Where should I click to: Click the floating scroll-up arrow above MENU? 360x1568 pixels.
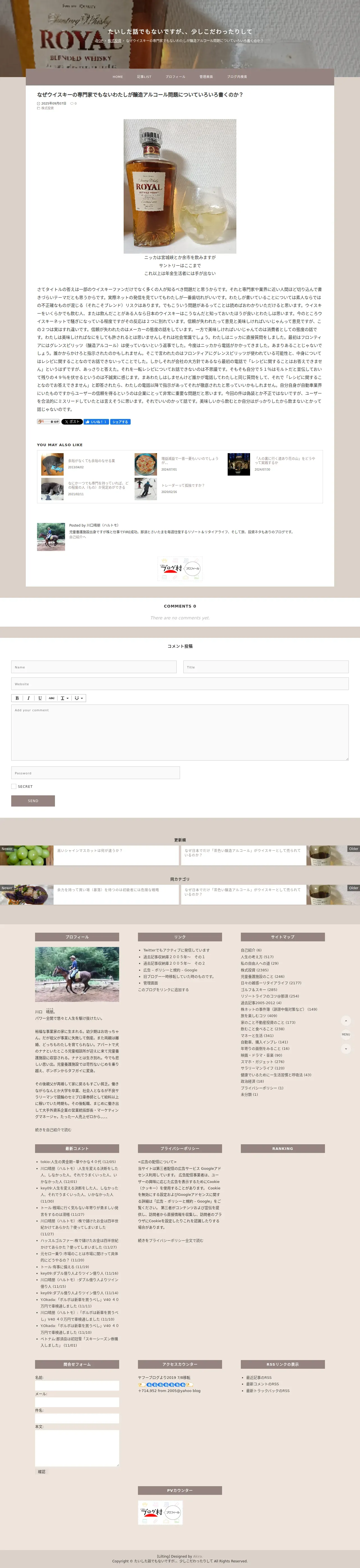pos(346,1021)
